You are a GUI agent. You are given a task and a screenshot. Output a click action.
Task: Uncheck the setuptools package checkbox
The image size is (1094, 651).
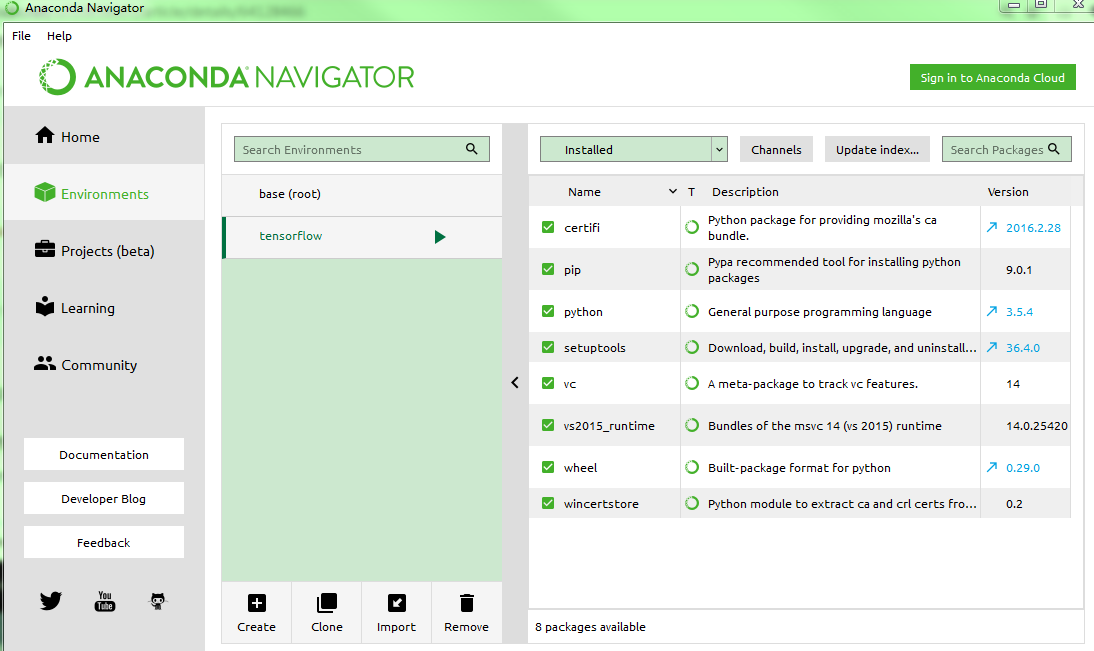[x=548, y=347]
